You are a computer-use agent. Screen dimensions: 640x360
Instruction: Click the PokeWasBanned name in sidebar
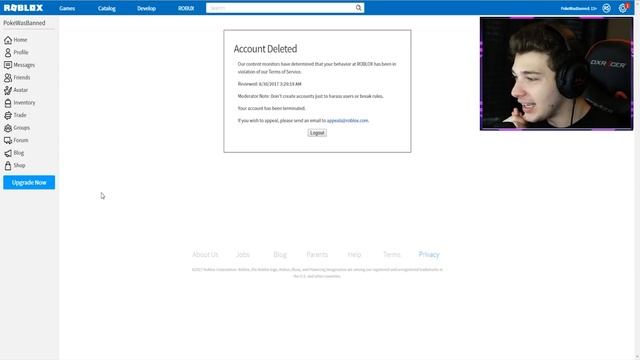pos(24,23)
